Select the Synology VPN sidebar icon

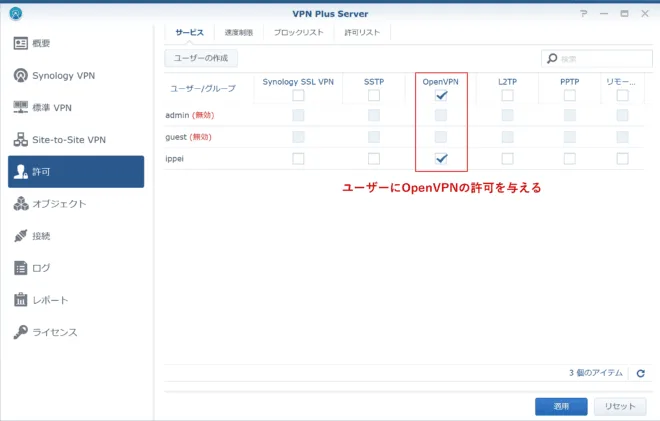coord(21,75)
